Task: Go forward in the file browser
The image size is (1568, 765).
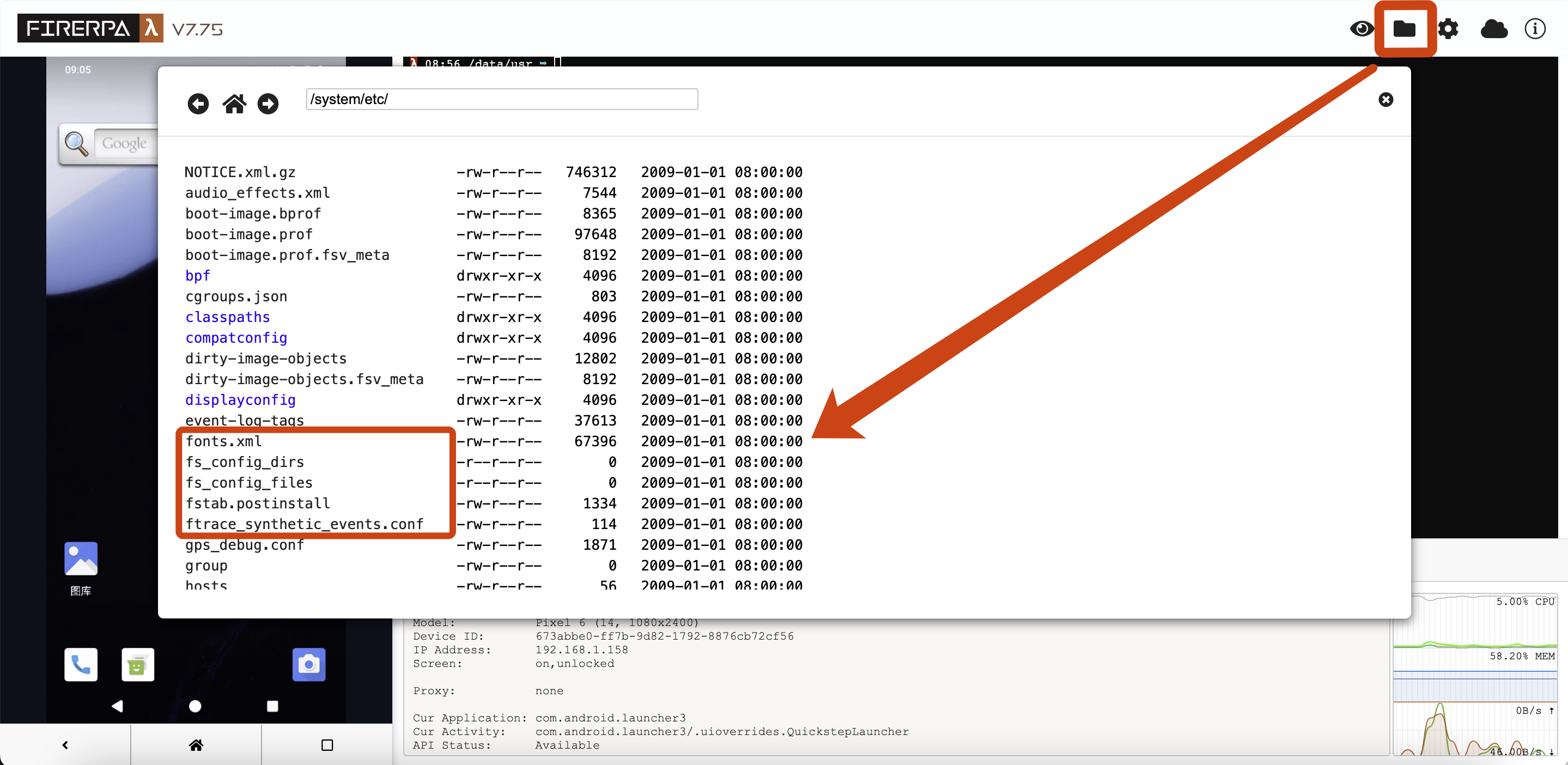Action: (268, 104)
